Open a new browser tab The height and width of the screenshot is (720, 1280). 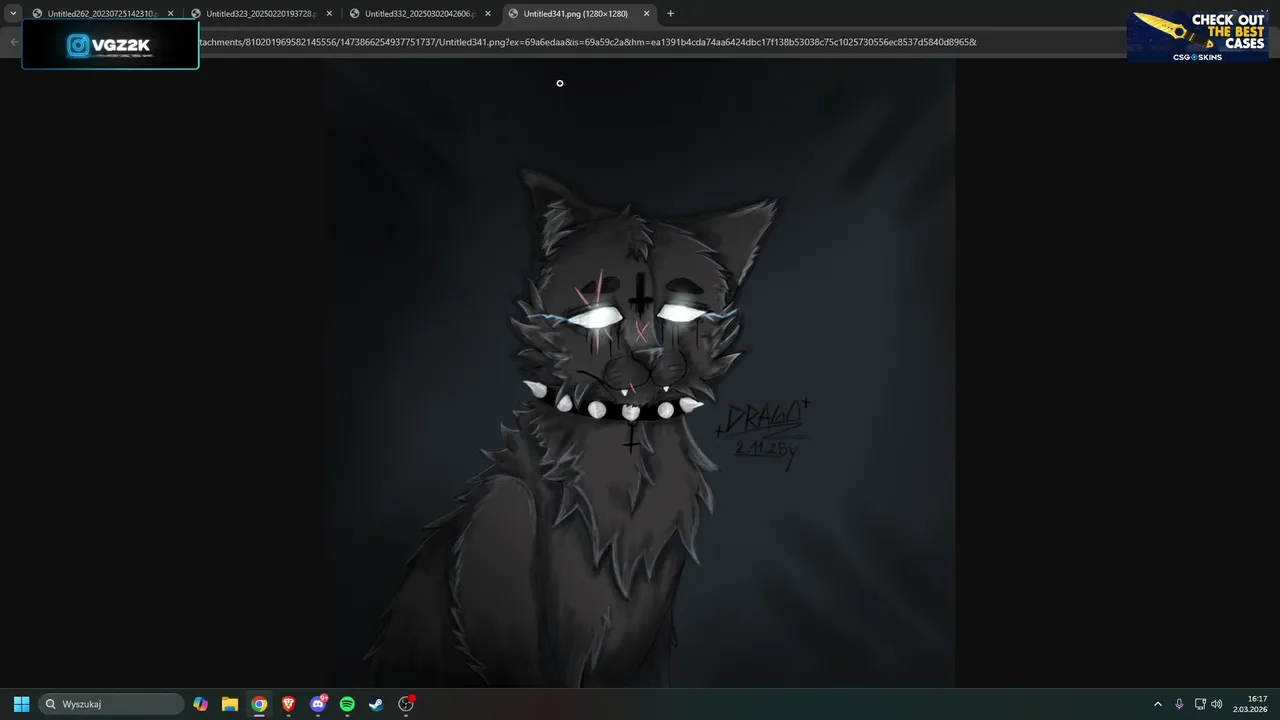pyautogui.click(x=670, y=14)
